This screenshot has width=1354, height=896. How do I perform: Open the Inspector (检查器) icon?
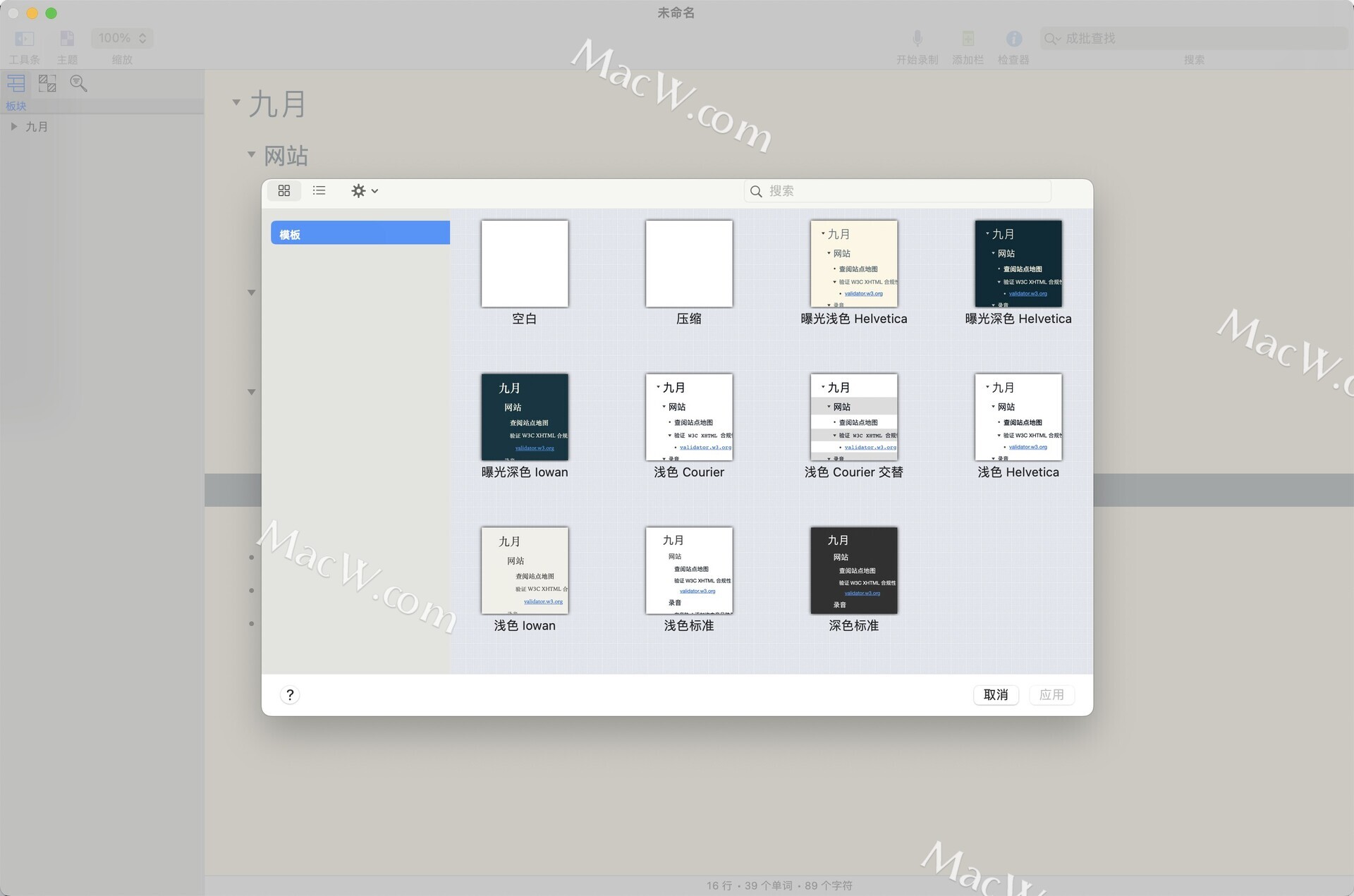pyautogui.click(x=1013, y=39)
